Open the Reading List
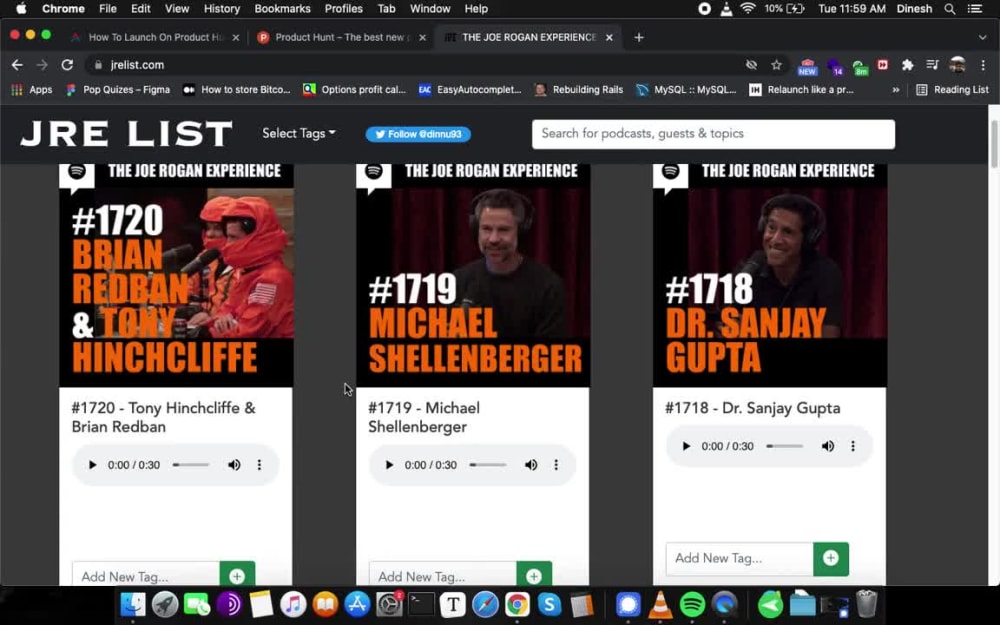1000x625 pixels. [x=952, y=90]
